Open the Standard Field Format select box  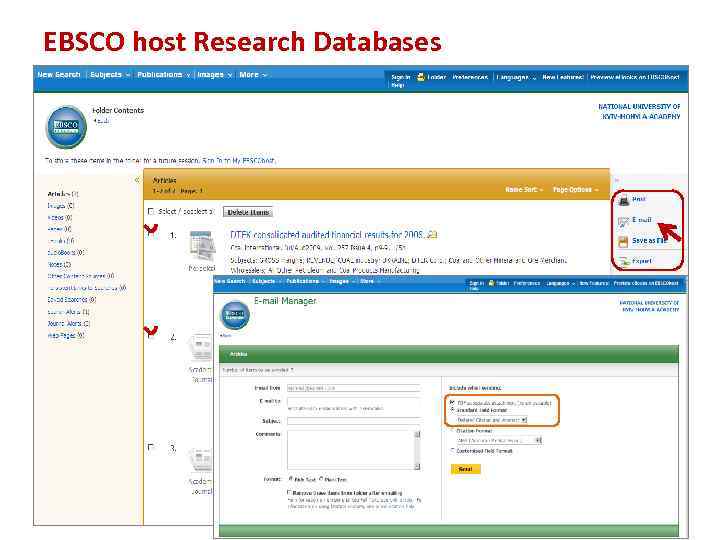pos(492,420)
